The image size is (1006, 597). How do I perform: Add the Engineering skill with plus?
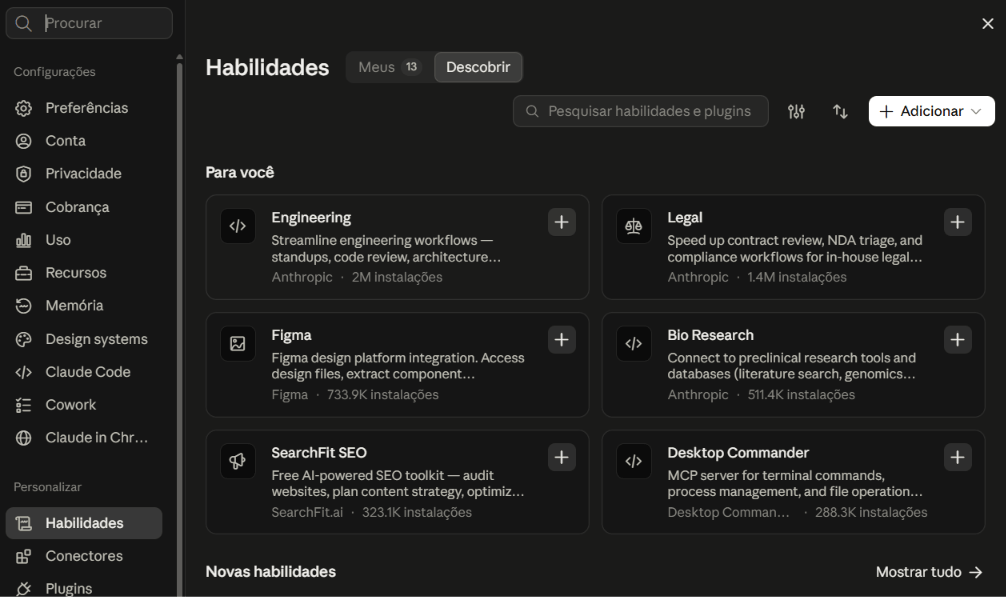(x=561, y=223)
